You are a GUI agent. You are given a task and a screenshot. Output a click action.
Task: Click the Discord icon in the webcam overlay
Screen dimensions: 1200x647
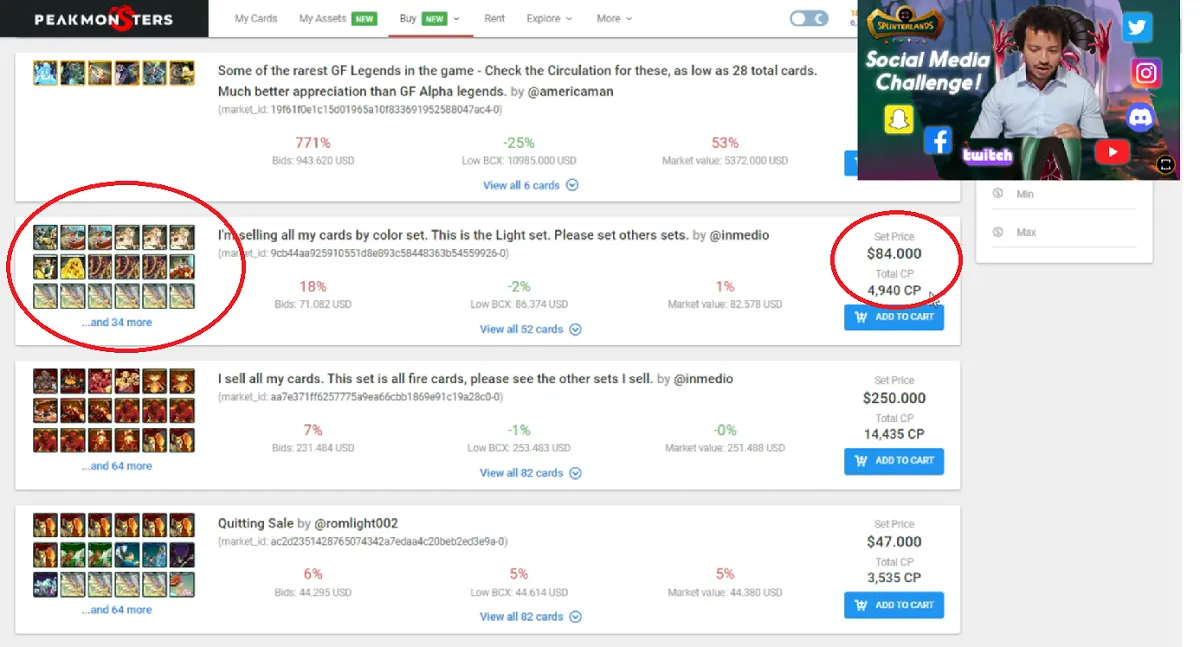pyautogui.click(x=1140, y=117)
